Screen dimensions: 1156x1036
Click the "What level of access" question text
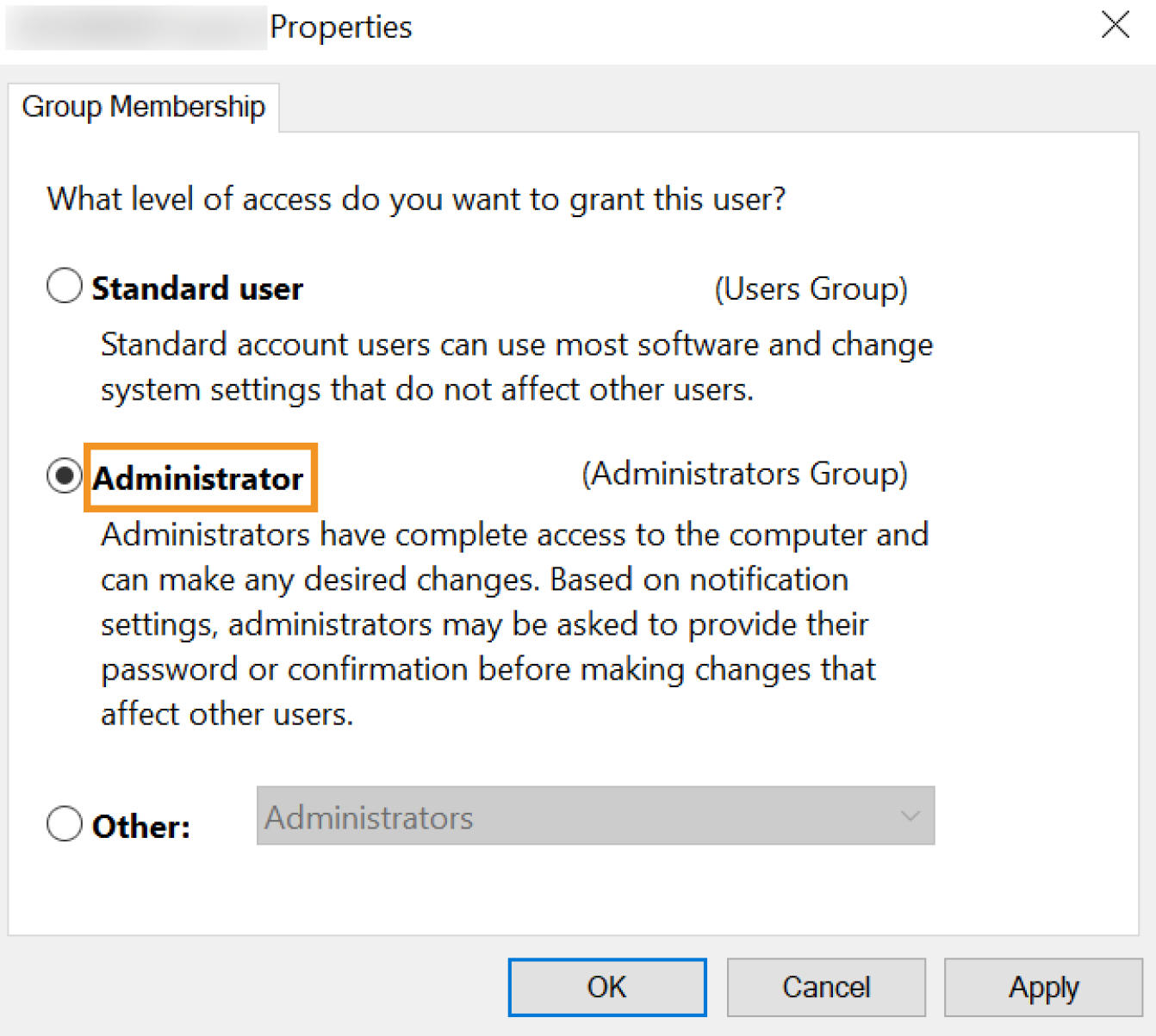point(416,200)
